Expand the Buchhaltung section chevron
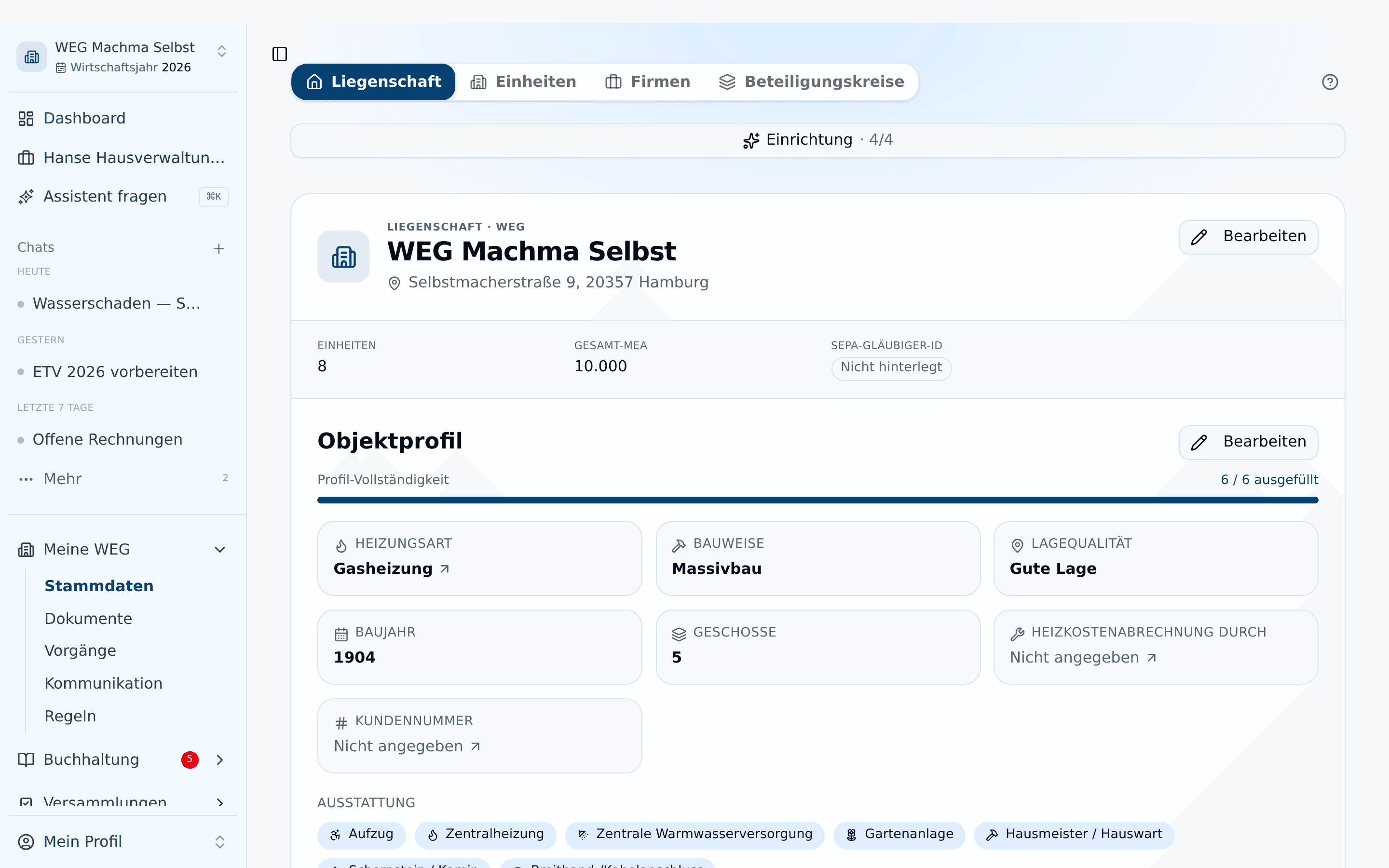This screenshot has width=1389, height=868. click(220, 760)
